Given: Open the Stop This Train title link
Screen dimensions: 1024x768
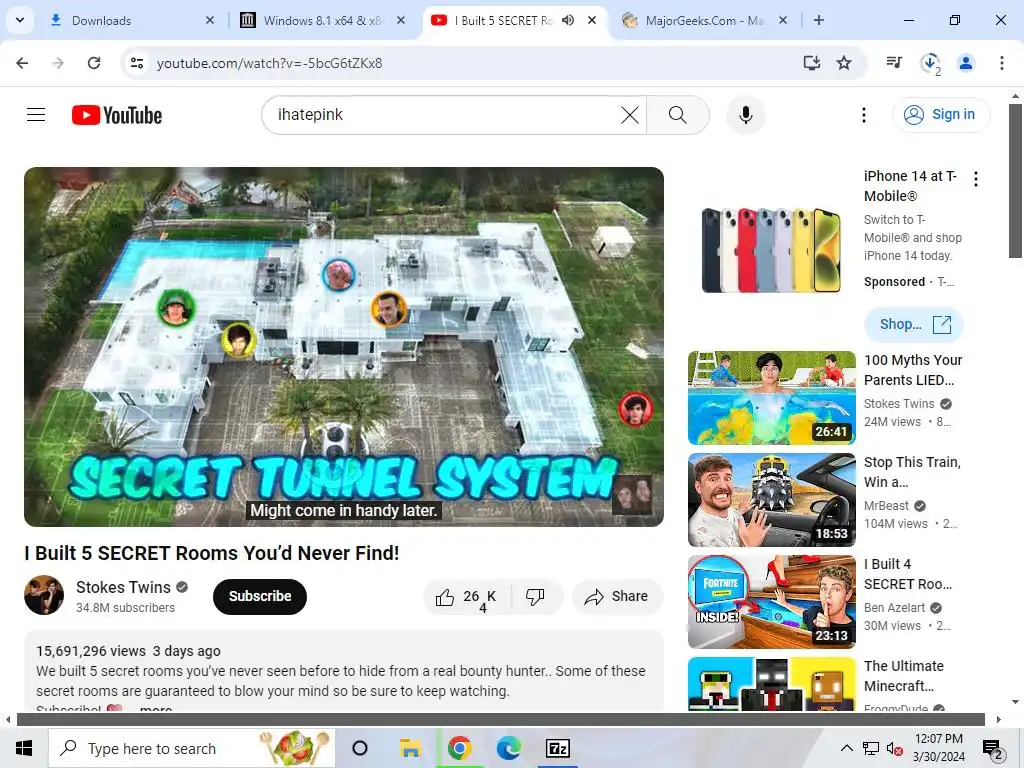Looking at the screenshot, I should (x=912, y=472).
